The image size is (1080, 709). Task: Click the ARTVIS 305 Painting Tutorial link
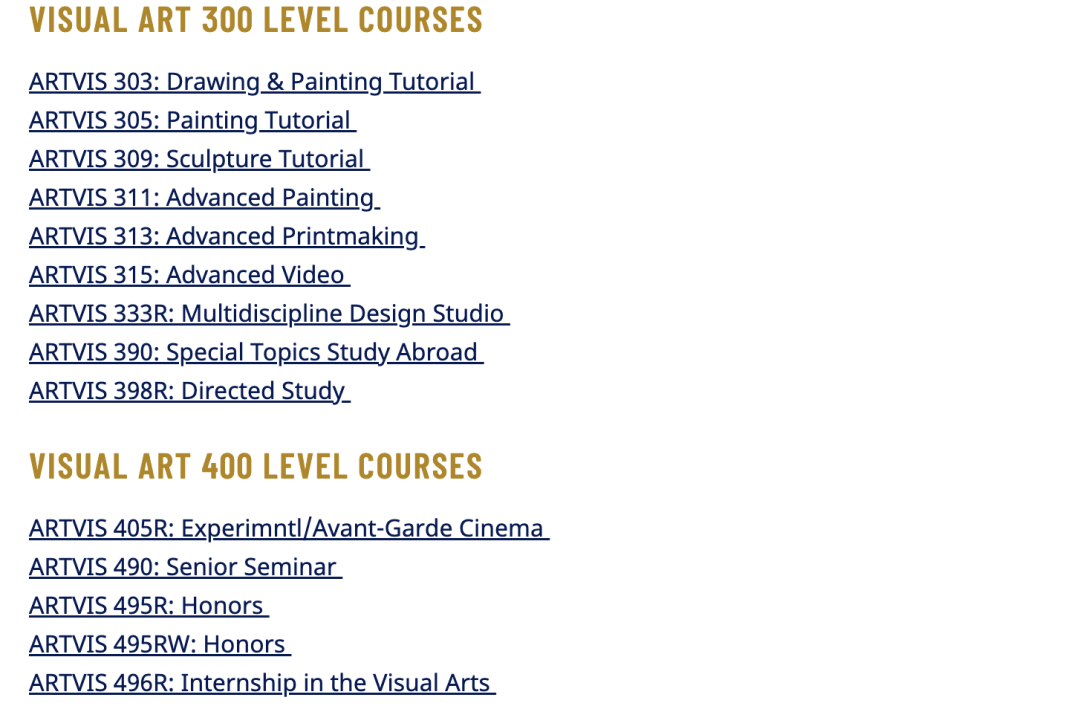[x=192, y=121]
